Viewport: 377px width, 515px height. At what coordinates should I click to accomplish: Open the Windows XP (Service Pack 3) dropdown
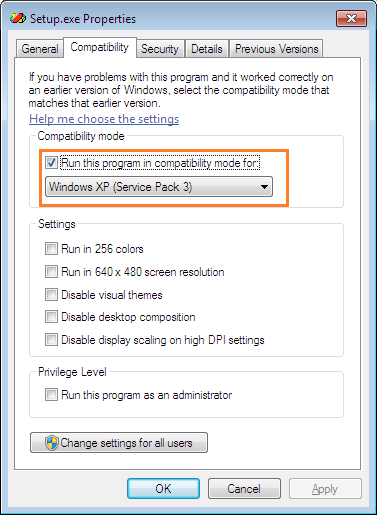click(x=159, y=187)
